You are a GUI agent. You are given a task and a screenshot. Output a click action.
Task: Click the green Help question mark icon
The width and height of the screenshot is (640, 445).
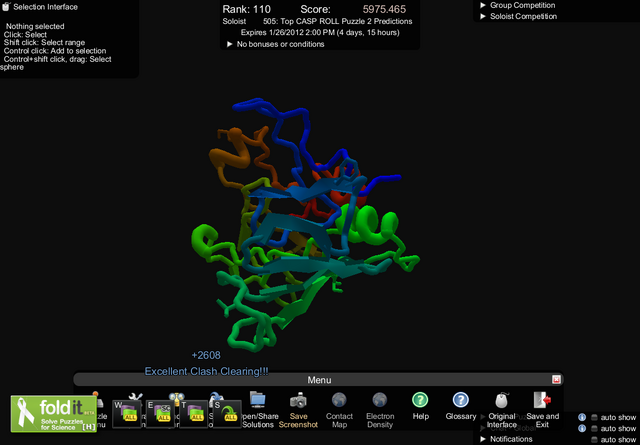click(x=420, y=400)
